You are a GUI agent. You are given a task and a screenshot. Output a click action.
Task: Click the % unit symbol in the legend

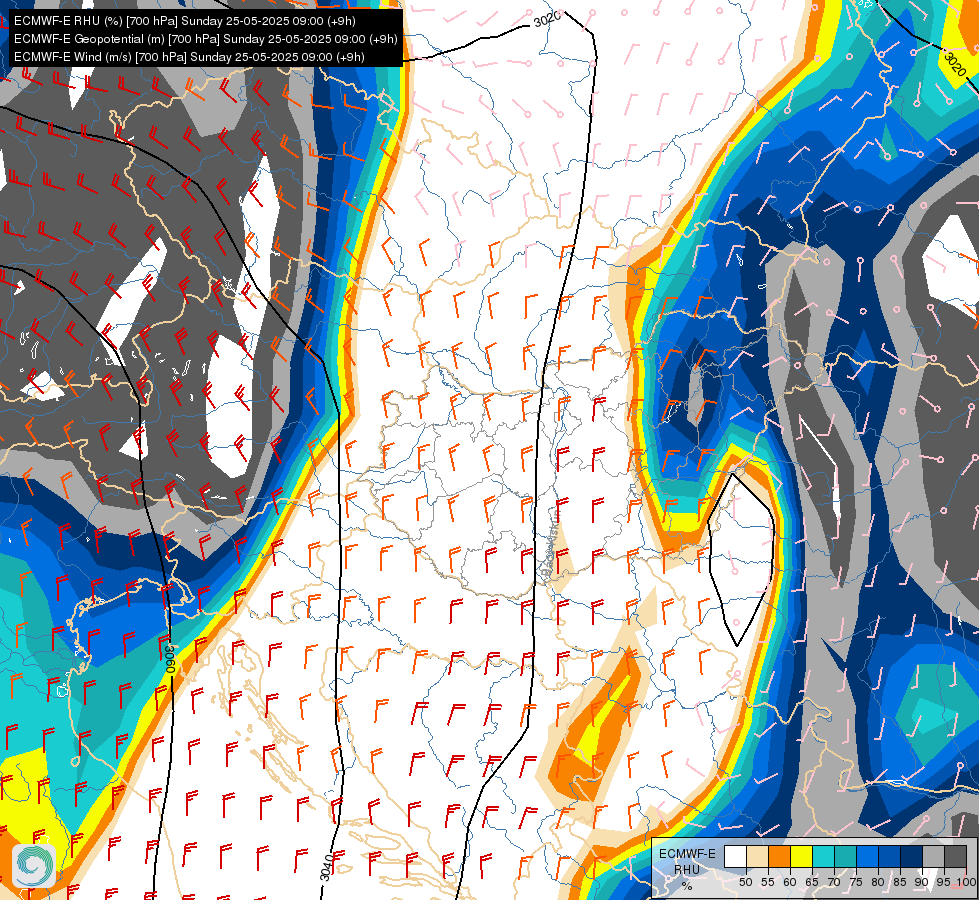tap(687, 886)
